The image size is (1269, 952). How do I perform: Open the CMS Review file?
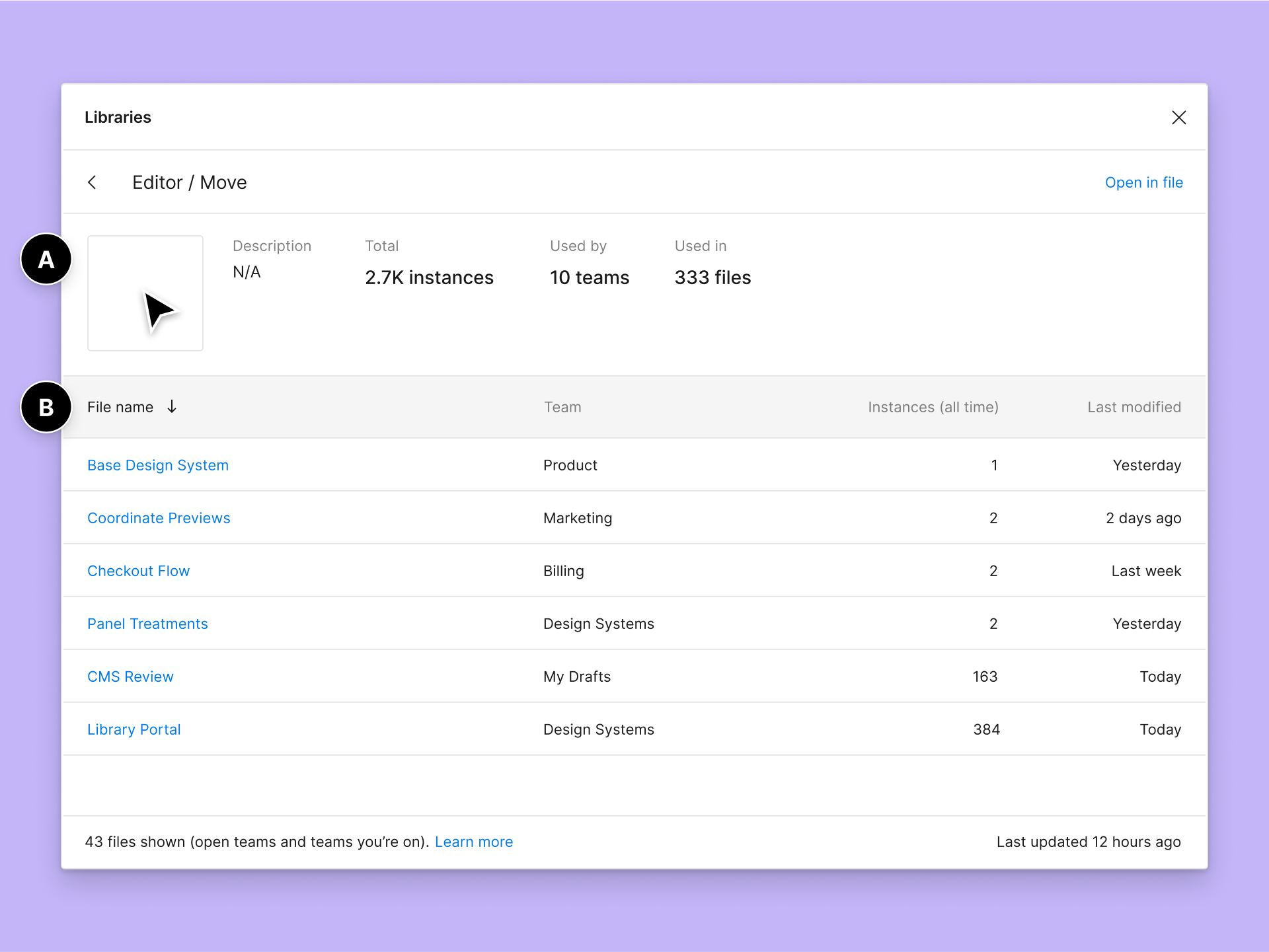point(130,677)
